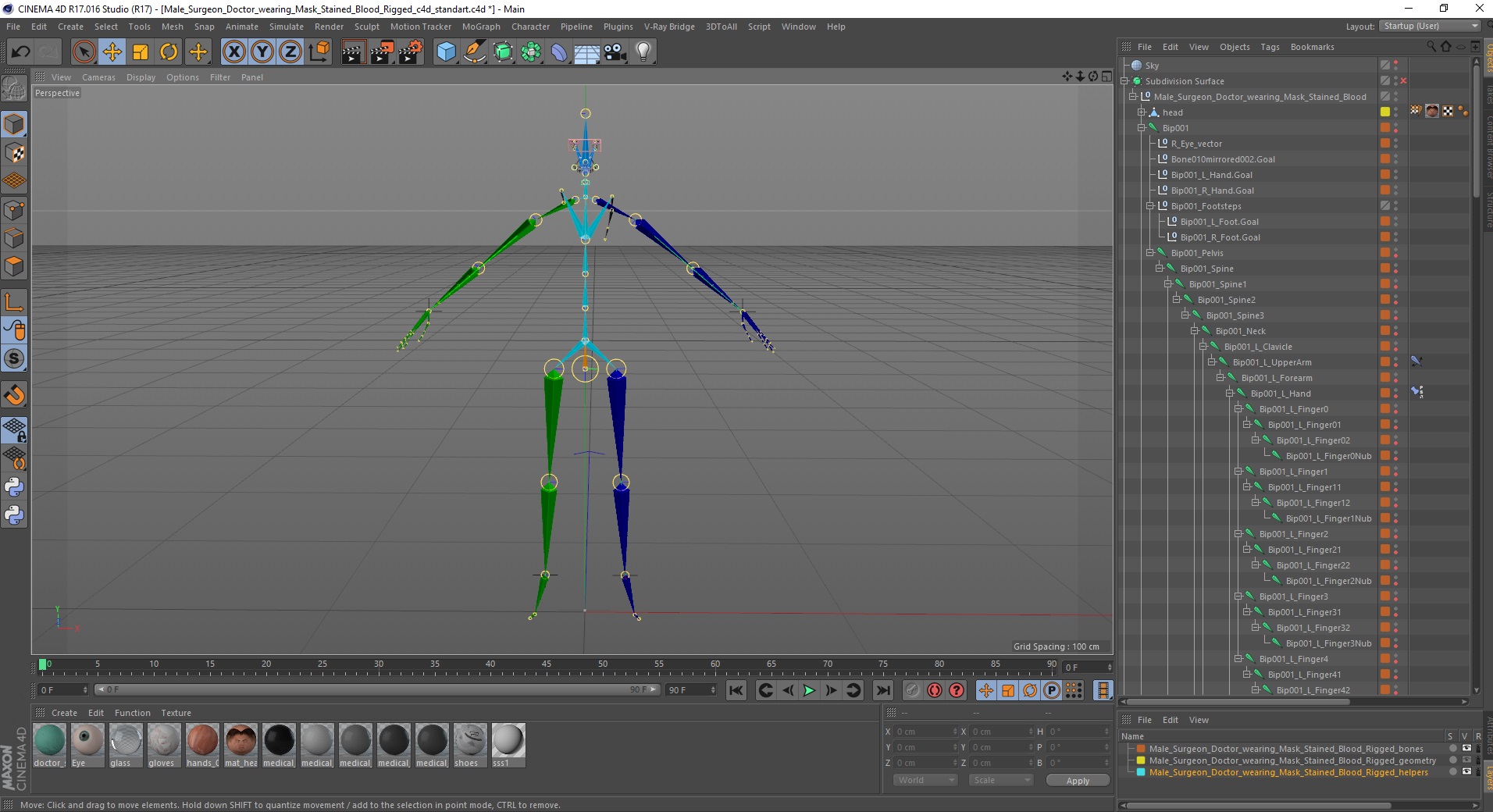This screenshot has height=812, width=1493.
Task: Activate the Scale tool
Action: [141, 52]
